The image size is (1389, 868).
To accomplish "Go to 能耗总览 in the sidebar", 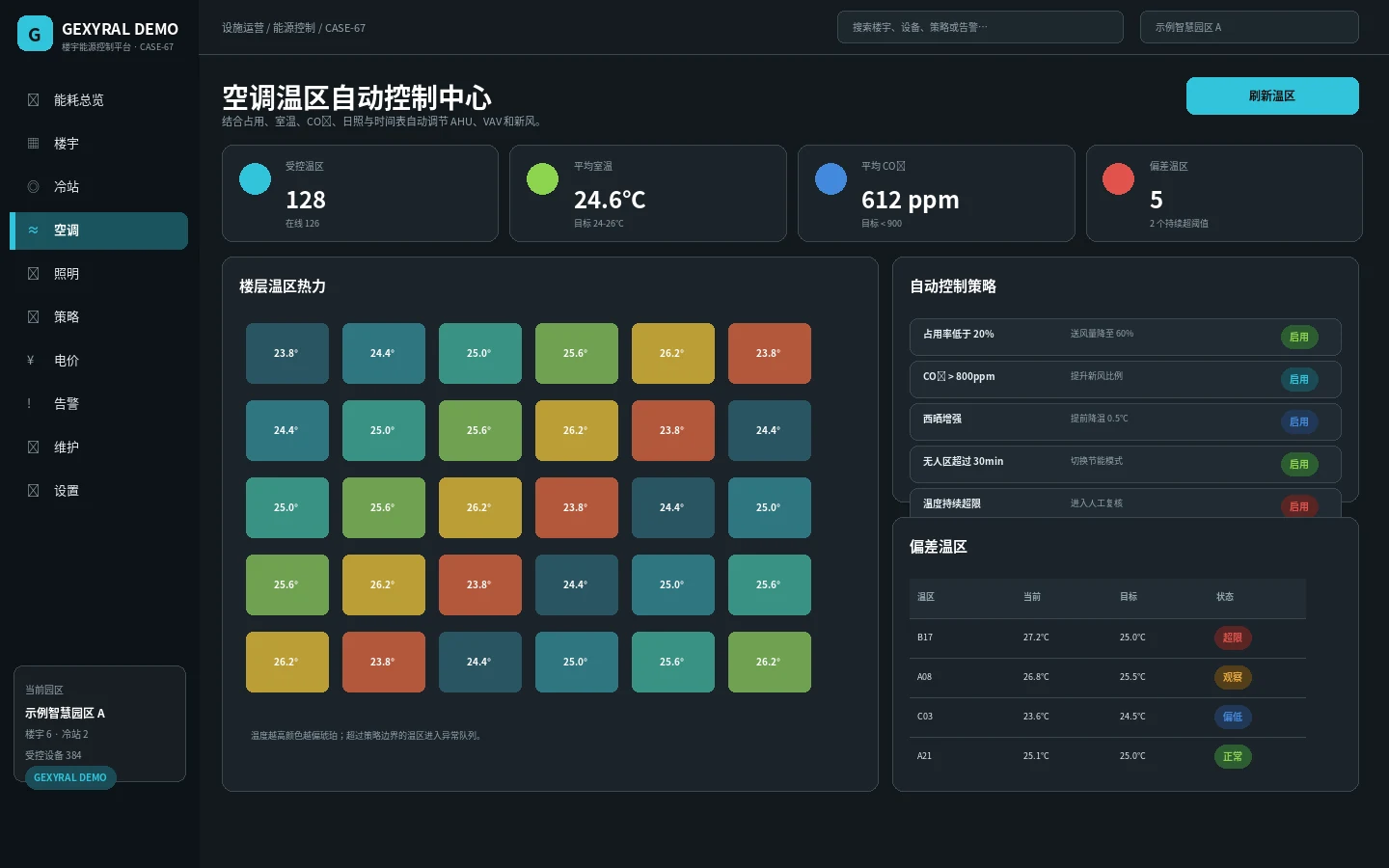I will coord(98,100).
